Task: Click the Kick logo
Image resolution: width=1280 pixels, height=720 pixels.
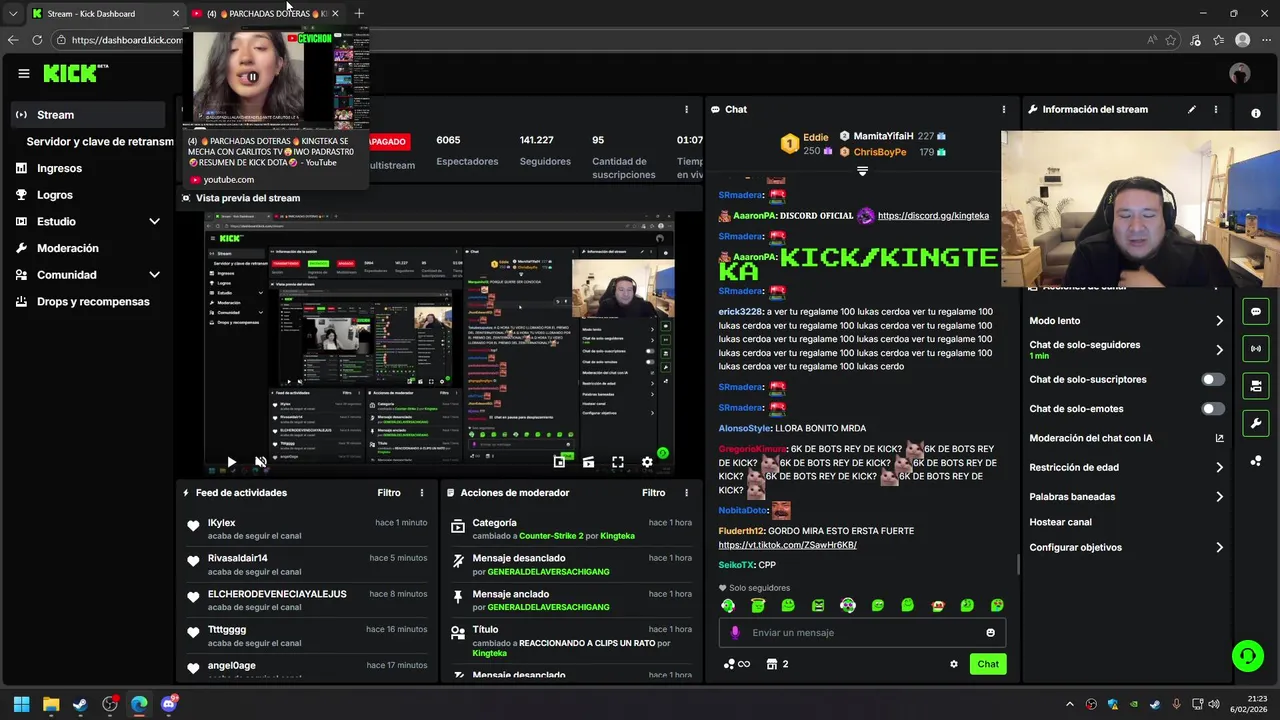Action: [75, 73]
